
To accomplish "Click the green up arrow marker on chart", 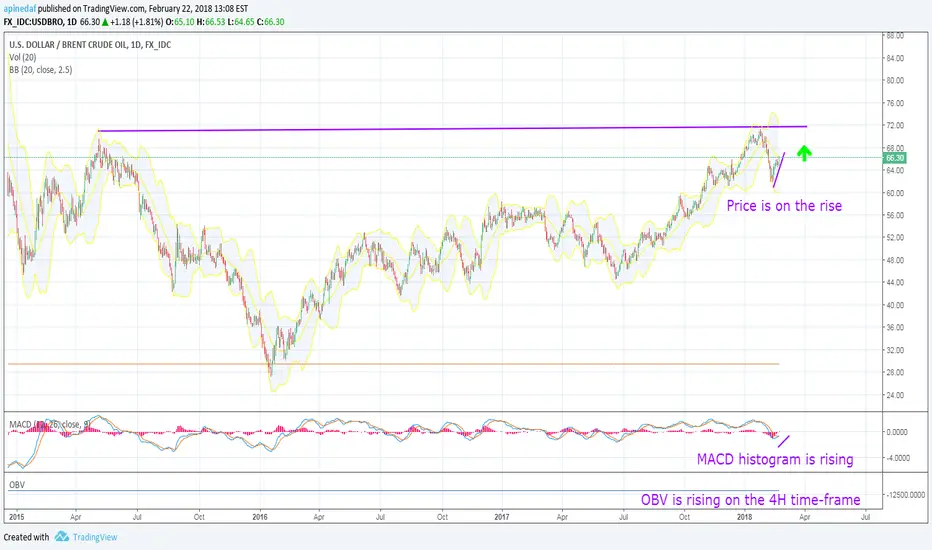I will [804, 153].
